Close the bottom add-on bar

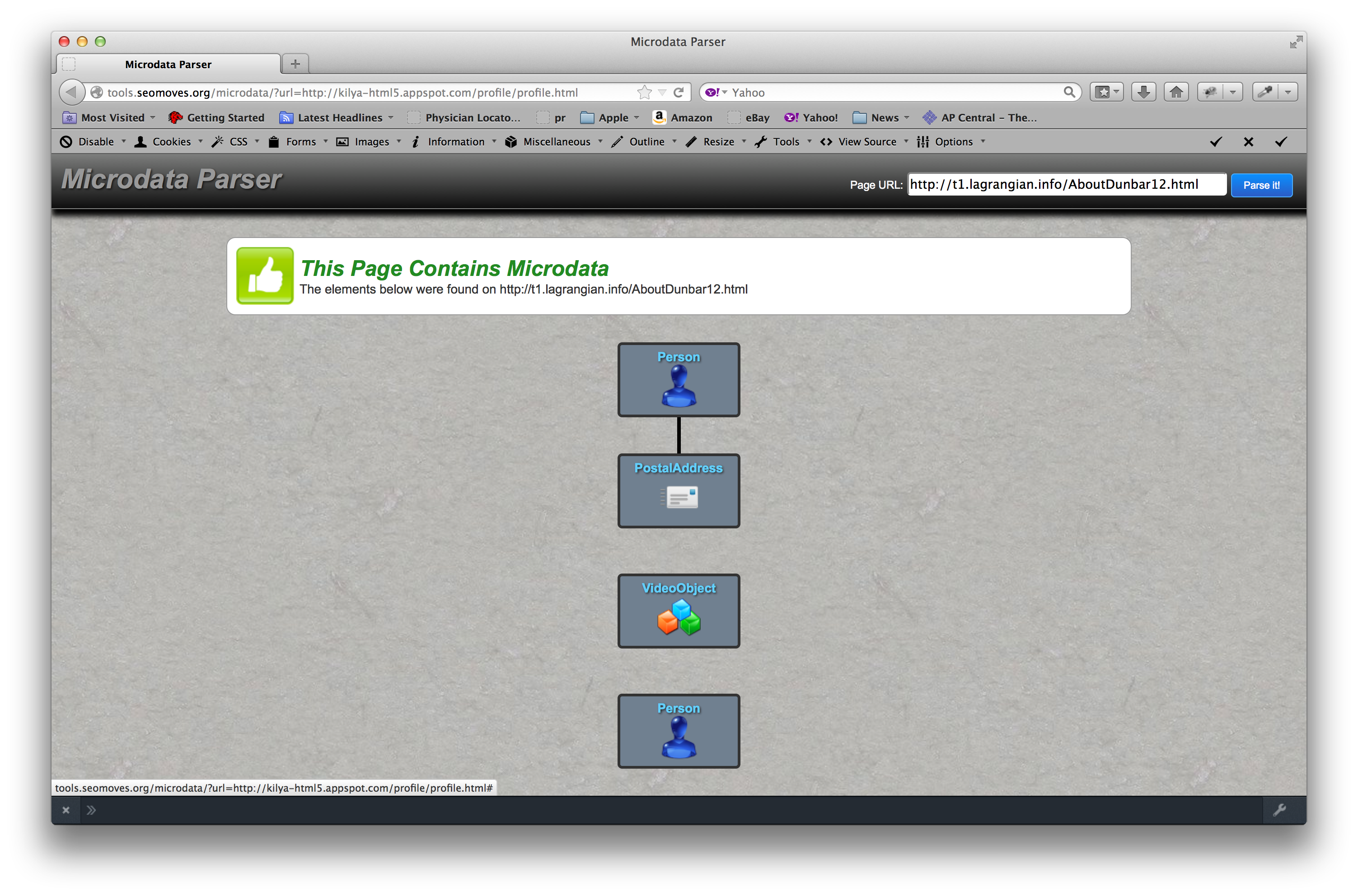(66, 810)
